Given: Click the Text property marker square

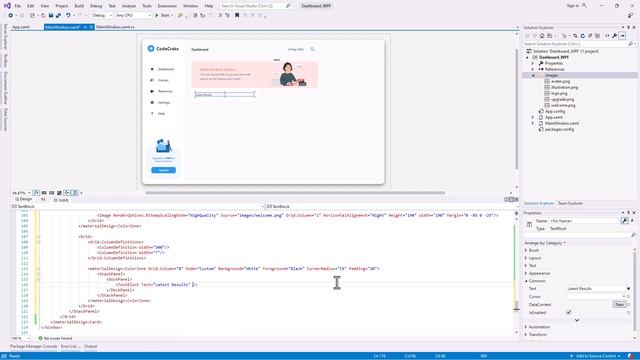Looking at the screenshot, I should (x=629, y=289).
